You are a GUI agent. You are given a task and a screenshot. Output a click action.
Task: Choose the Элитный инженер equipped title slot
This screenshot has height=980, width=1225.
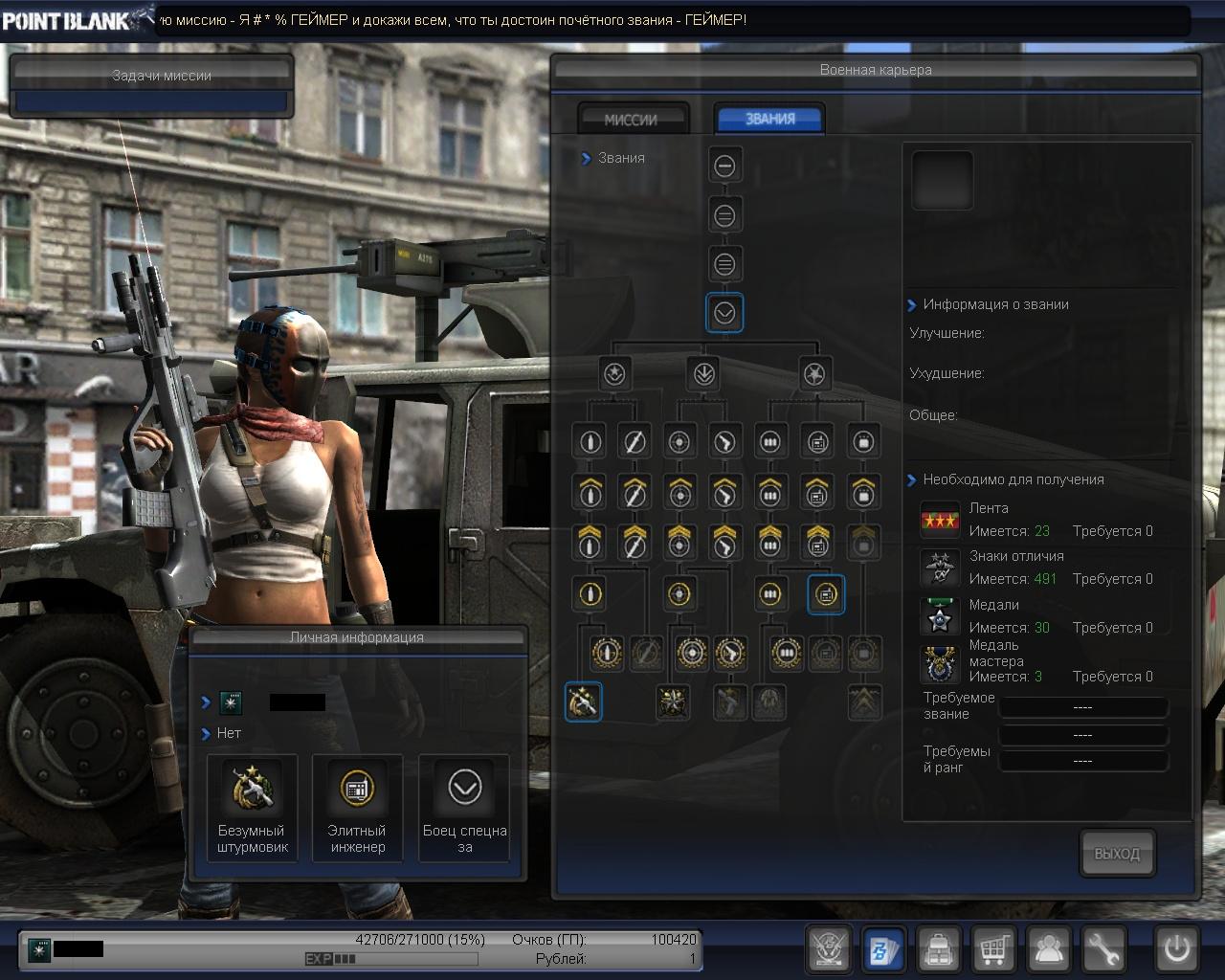(357, 807)
